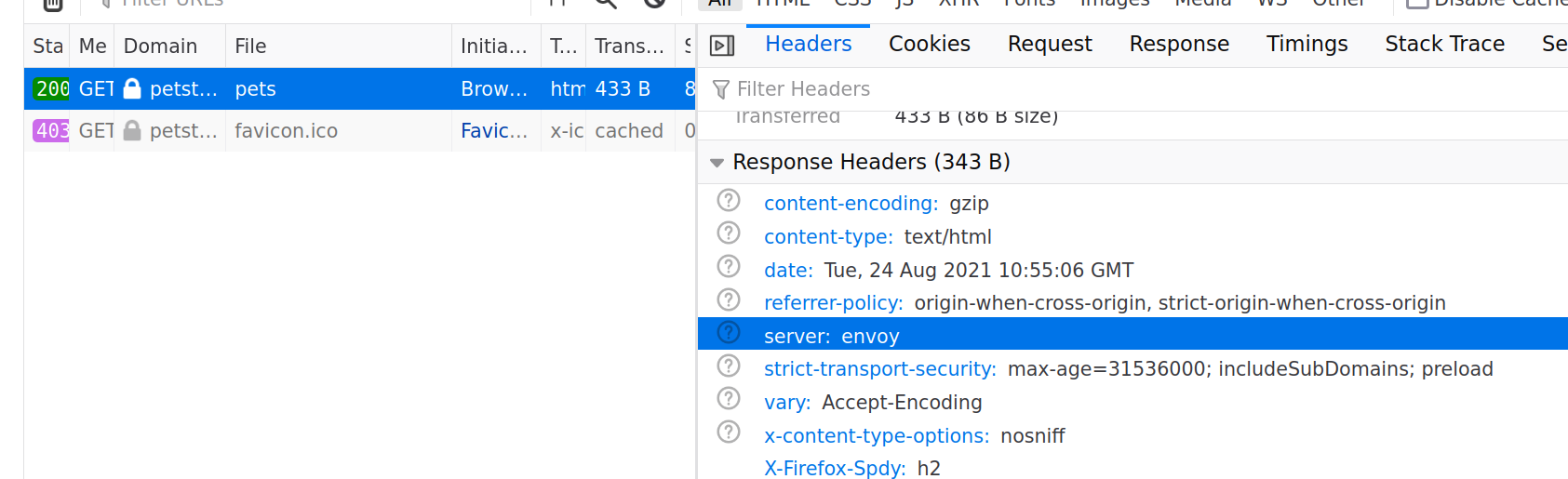1568x479 pixels.
Task: Sort by the Sta status column header
Action: click(47, 47)
